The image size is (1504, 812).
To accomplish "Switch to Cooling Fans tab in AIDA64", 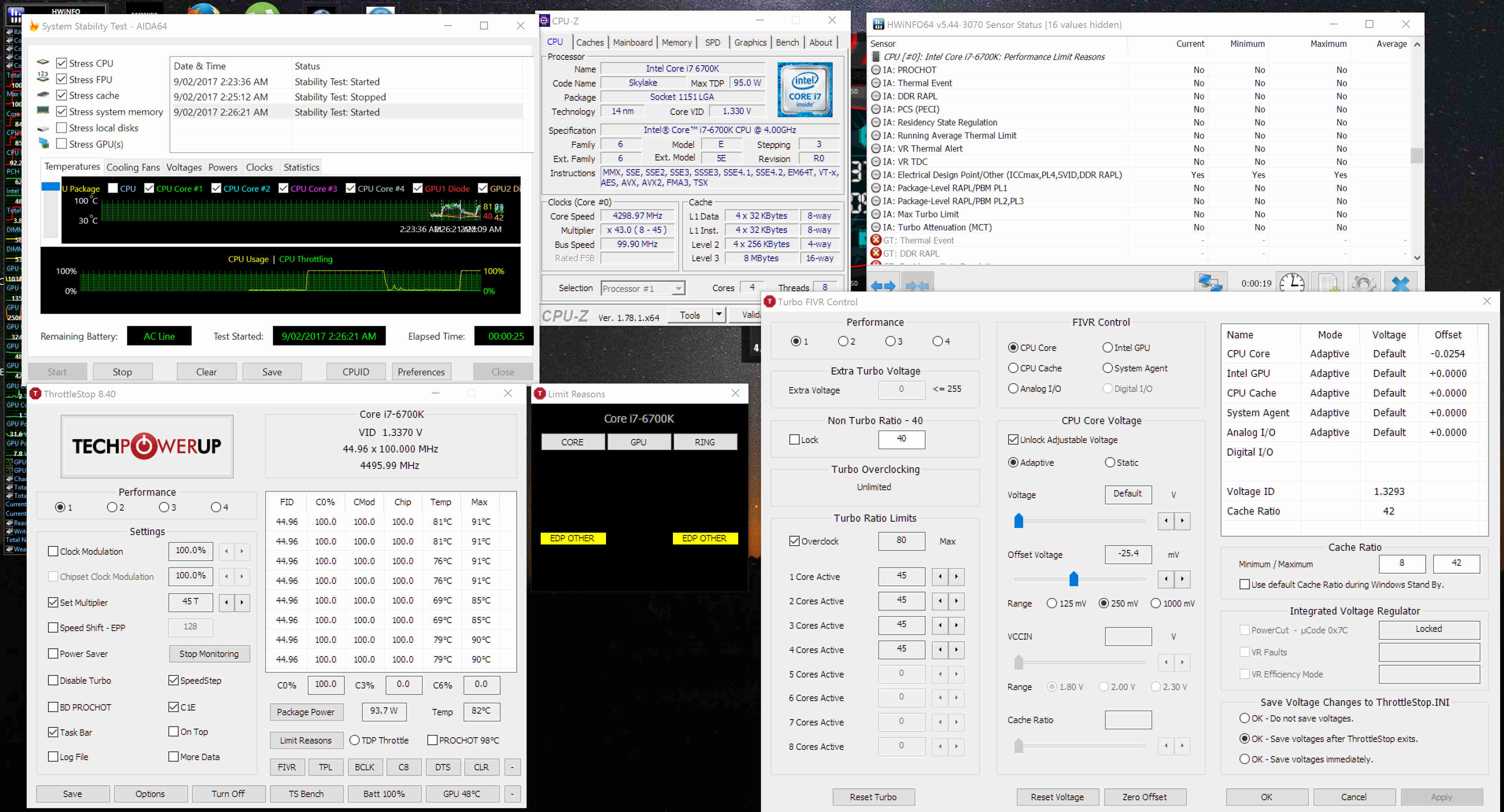I will coord(133,168).
